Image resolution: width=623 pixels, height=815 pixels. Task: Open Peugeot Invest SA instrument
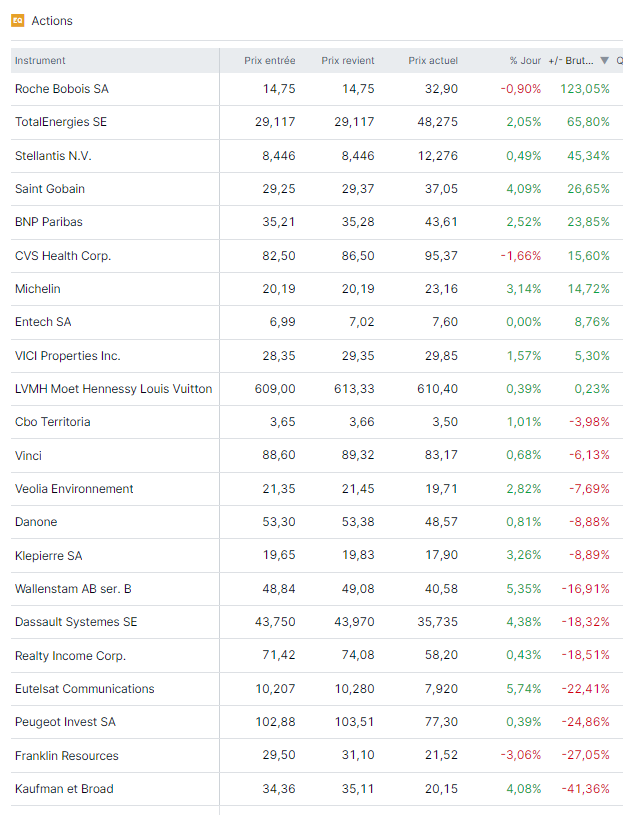[x=65, y=722]
